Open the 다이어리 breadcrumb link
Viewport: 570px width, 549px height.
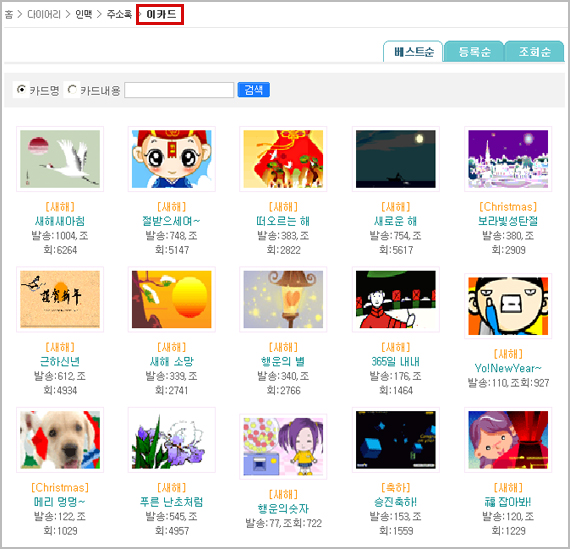(x=44, y=14)
